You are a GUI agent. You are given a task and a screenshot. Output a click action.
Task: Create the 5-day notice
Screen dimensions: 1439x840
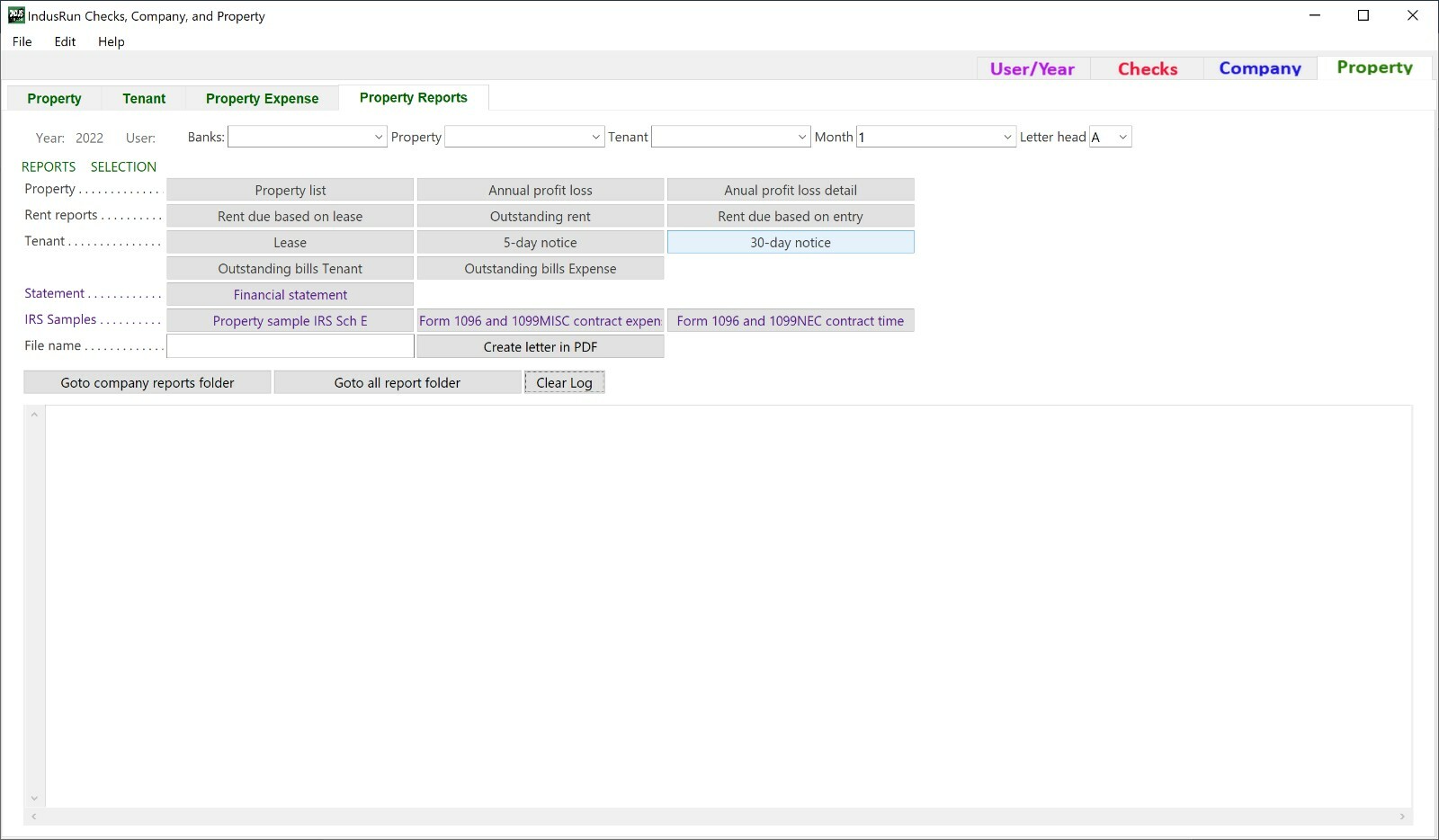[541, 242]
